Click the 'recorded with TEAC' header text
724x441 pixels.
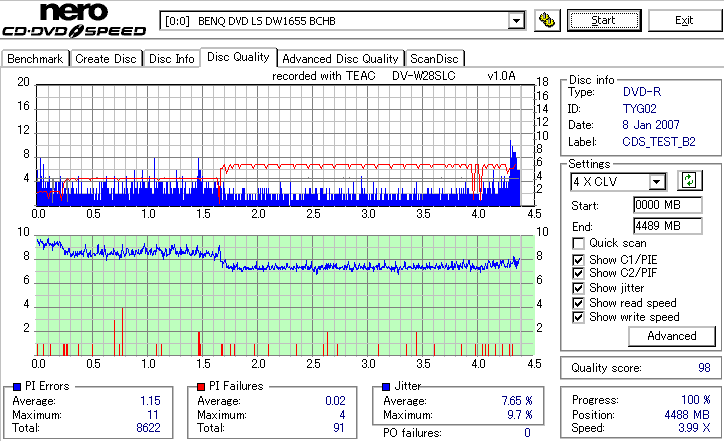pyautogui.click(x=324, y=76)
